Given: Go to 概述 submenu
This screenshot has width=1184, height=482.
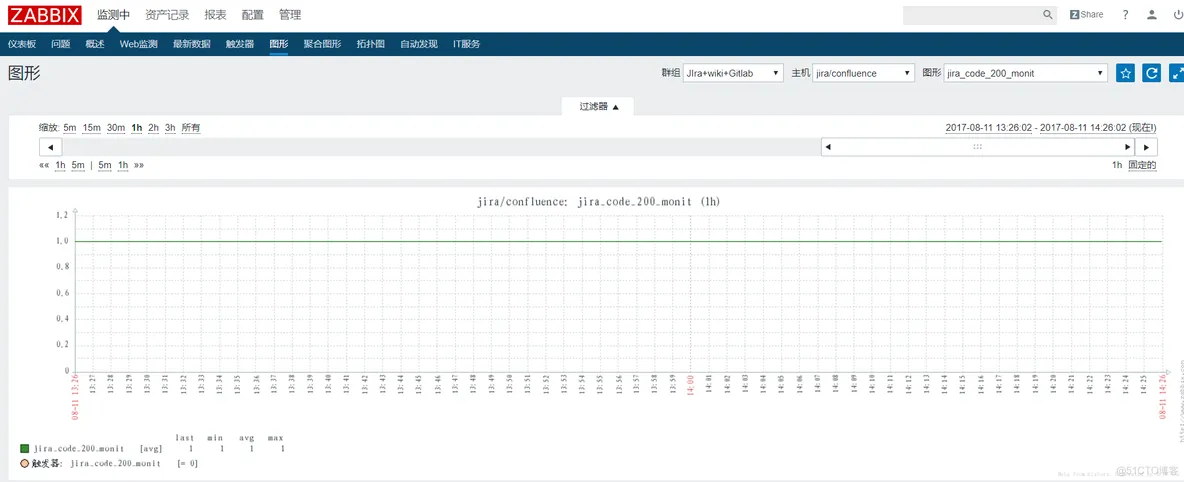Looking at the screenshot, I should [95, 44].
